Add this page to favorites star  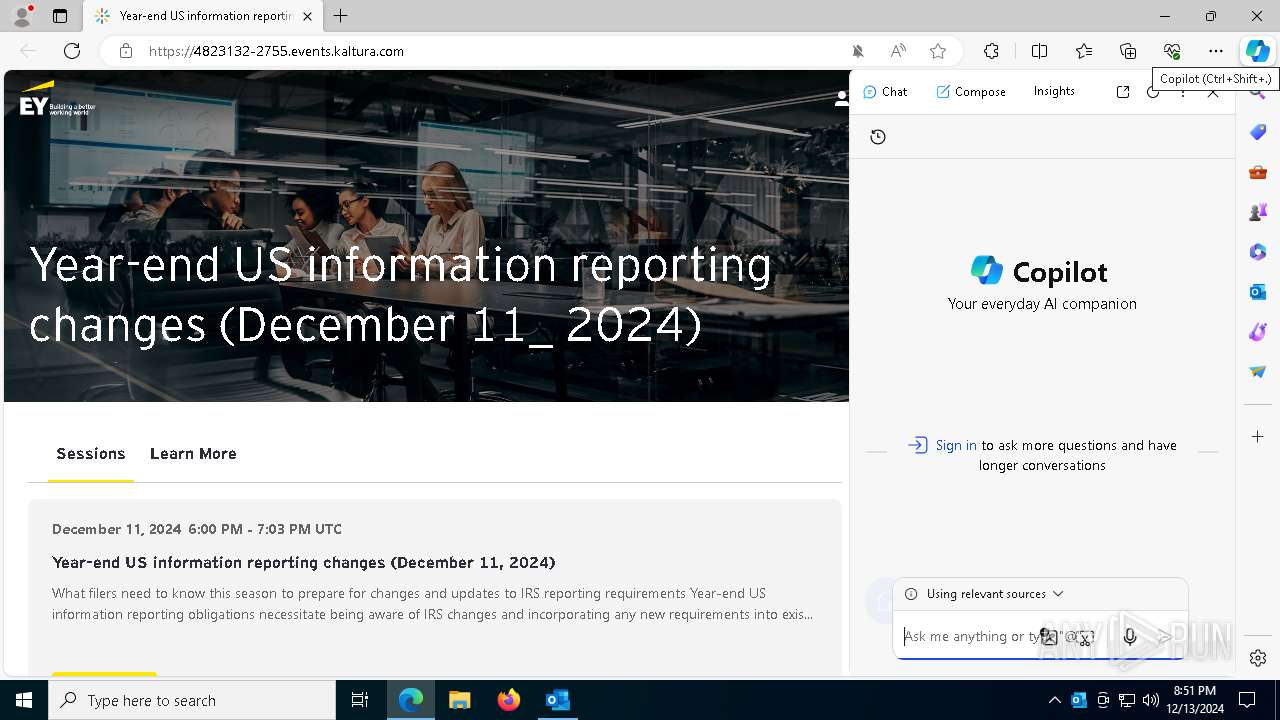[x=937, y=51]
